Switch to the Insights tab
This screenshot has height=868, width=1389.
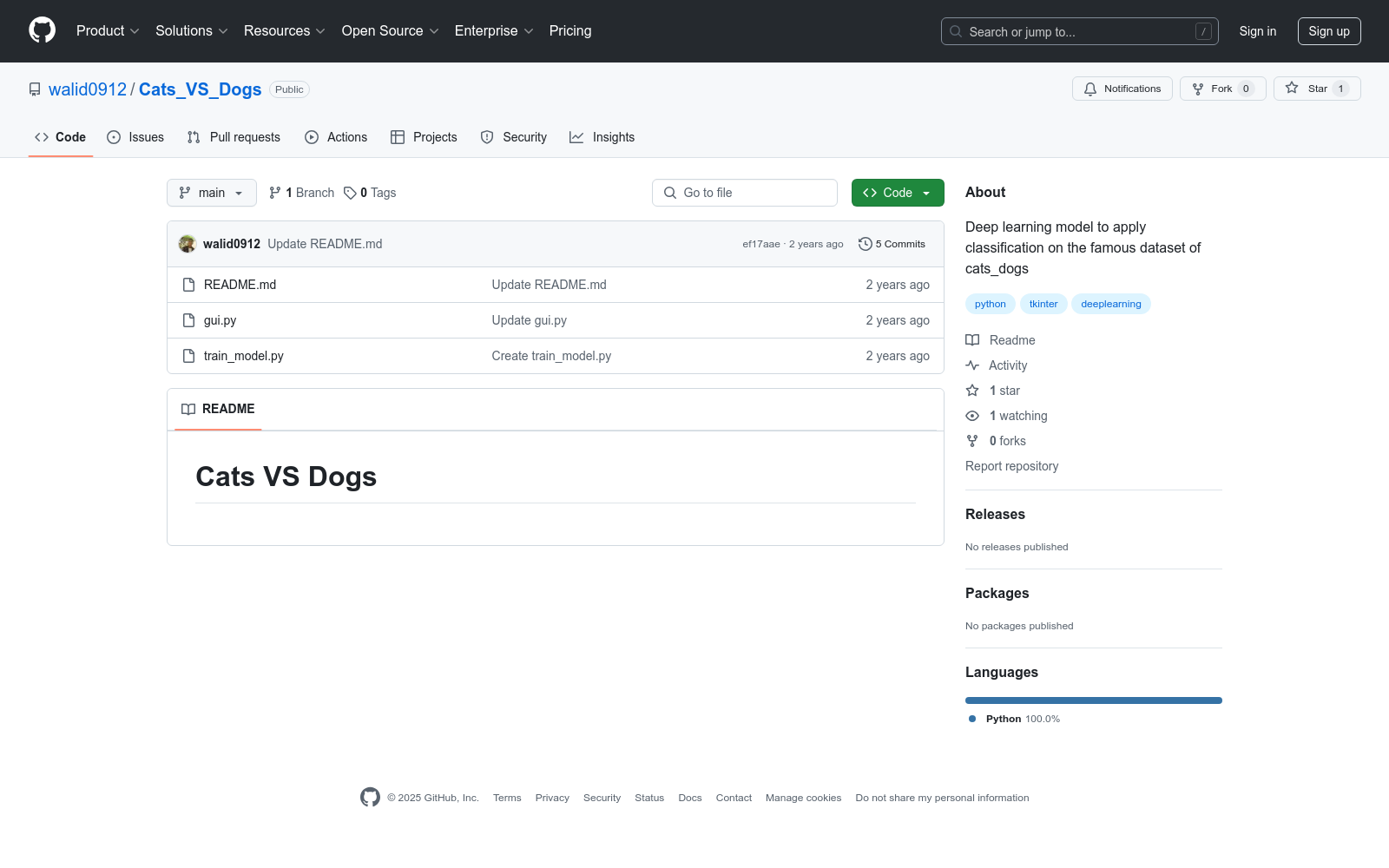[x=602, y=137]
